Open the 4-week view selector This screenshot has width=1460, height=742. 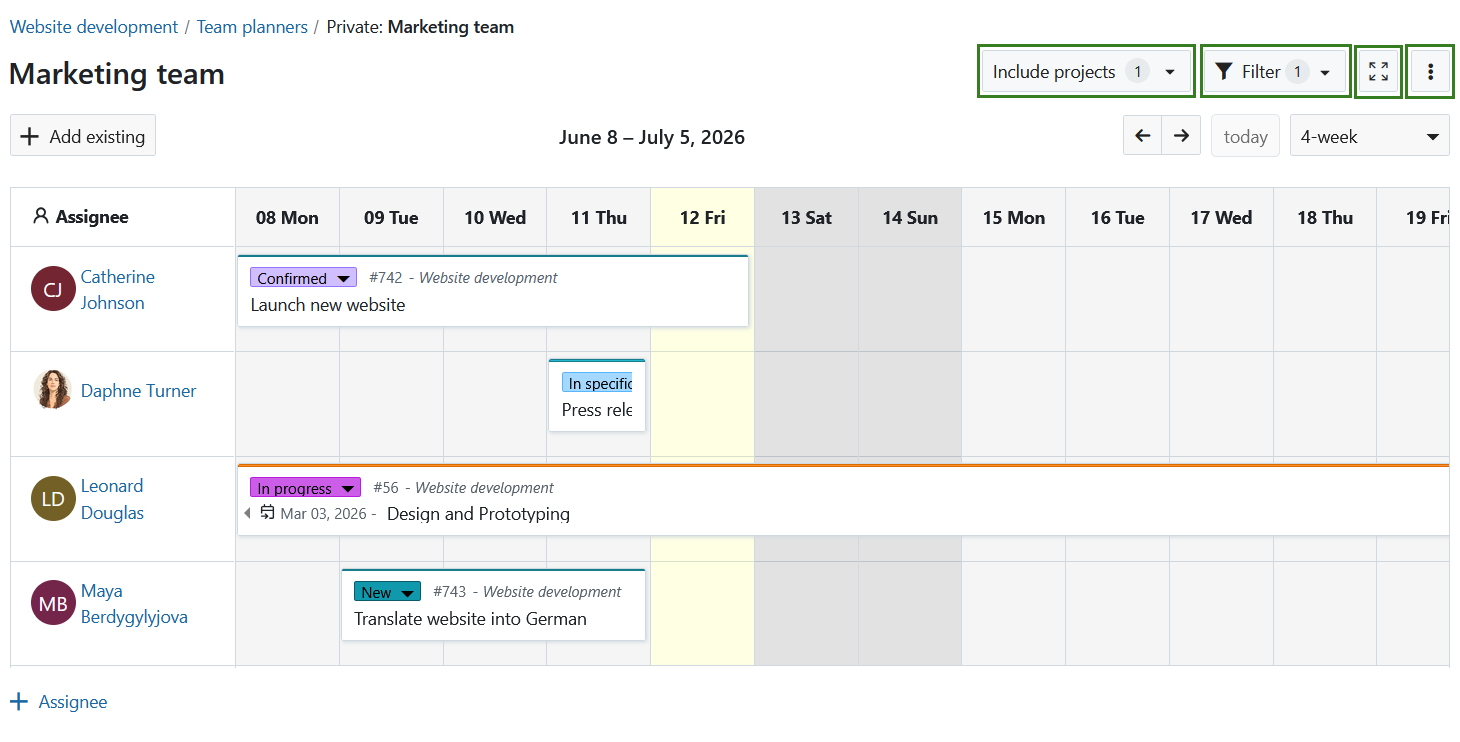point(1369,136)
